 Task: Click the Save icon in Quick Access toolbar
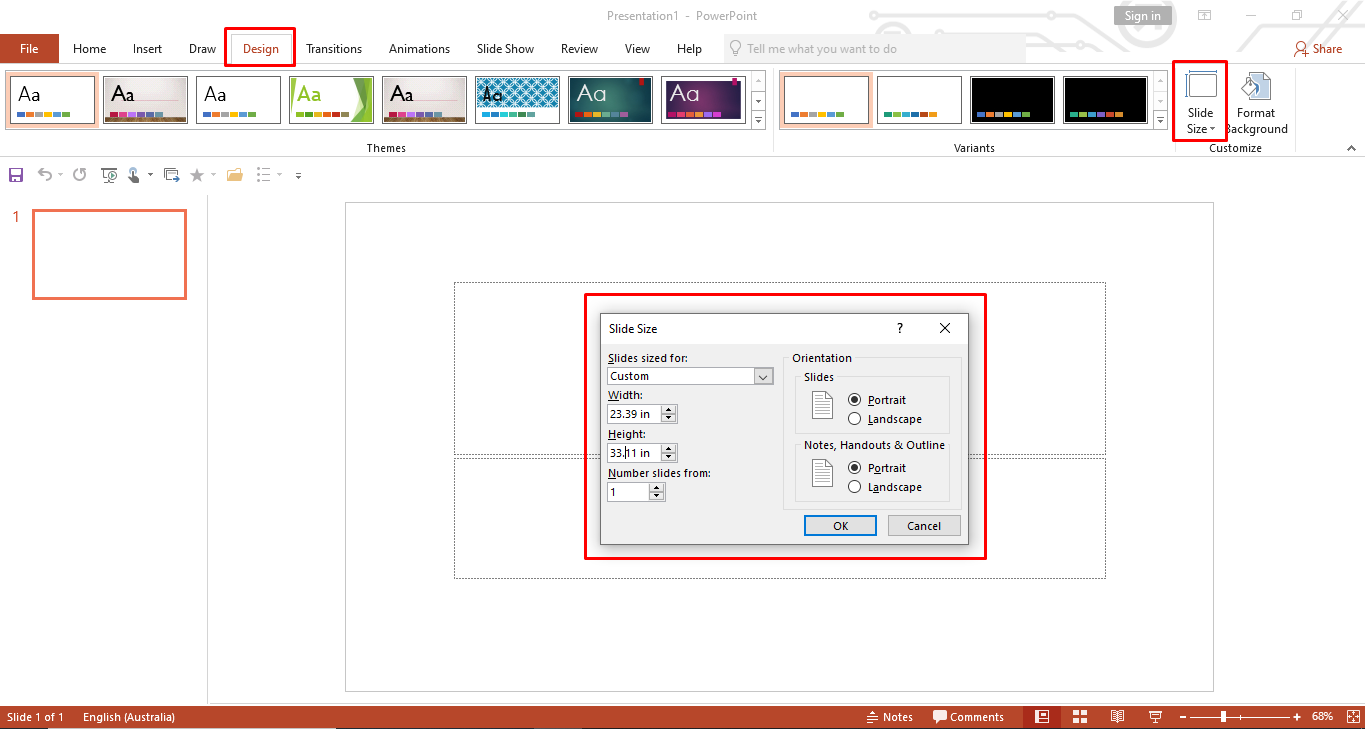pyautogui.click(x=16, y=175)
